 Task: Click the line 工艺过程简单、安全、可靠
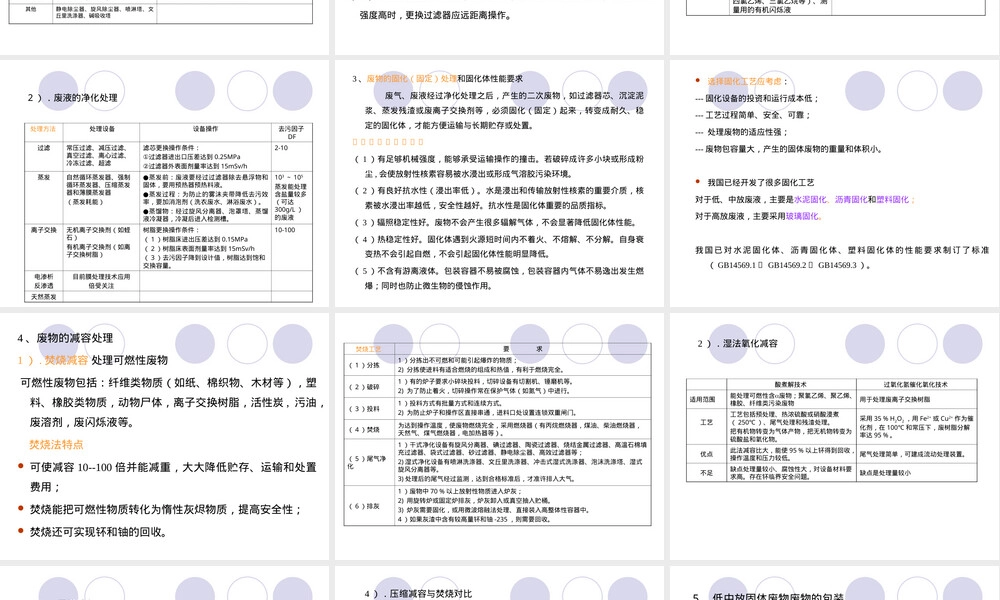point(753,115)
